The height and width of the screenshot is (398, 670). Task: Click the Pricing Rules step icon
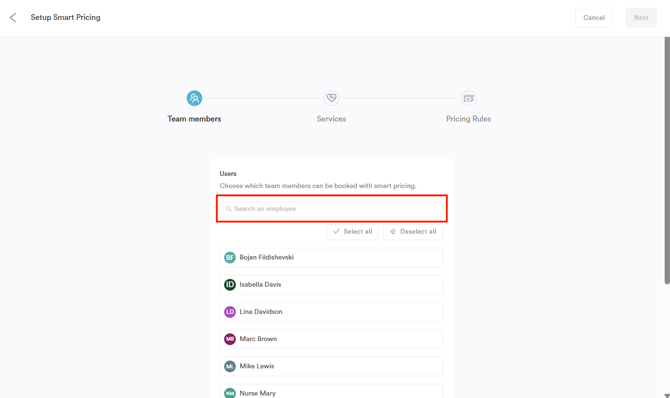pyautogui.click(x=468, y=98)
